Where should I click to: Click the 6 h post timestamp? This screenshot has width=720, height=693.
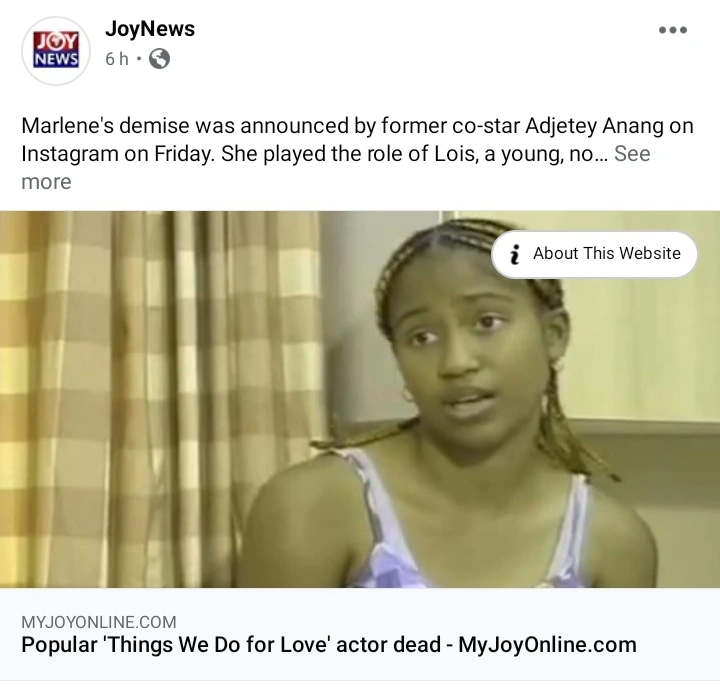[117, 59]
